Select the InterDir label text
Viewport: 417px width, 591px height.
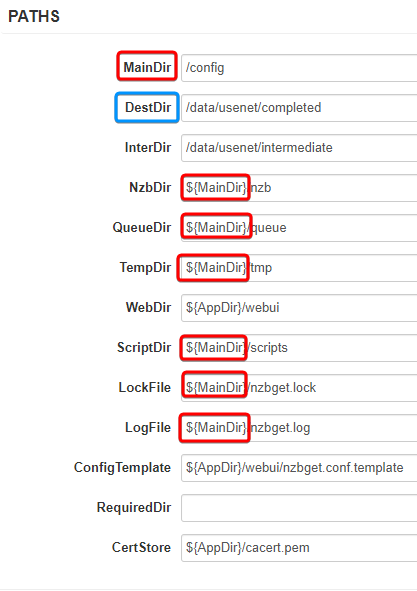pyautogui.click(x=148, y=147)
